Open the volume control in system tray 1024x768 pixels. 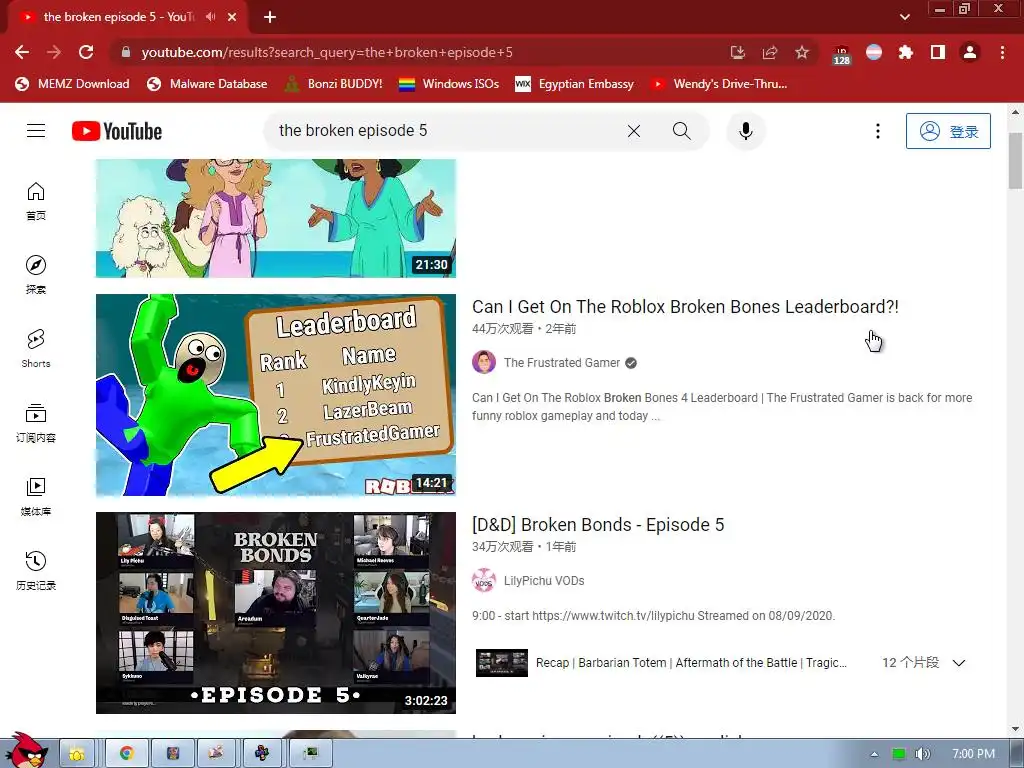pyautogui.click(x=922, y=754)
